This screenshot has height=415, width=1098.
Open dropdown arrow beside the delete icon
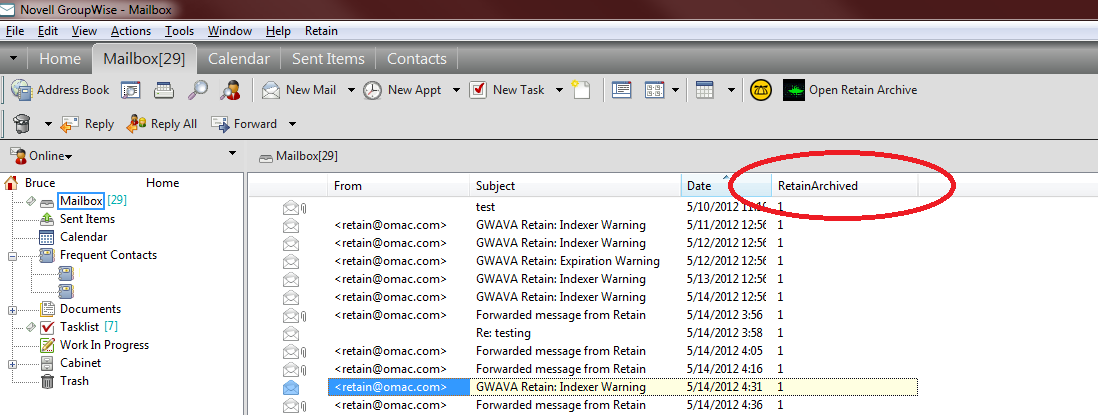(48, 125)
